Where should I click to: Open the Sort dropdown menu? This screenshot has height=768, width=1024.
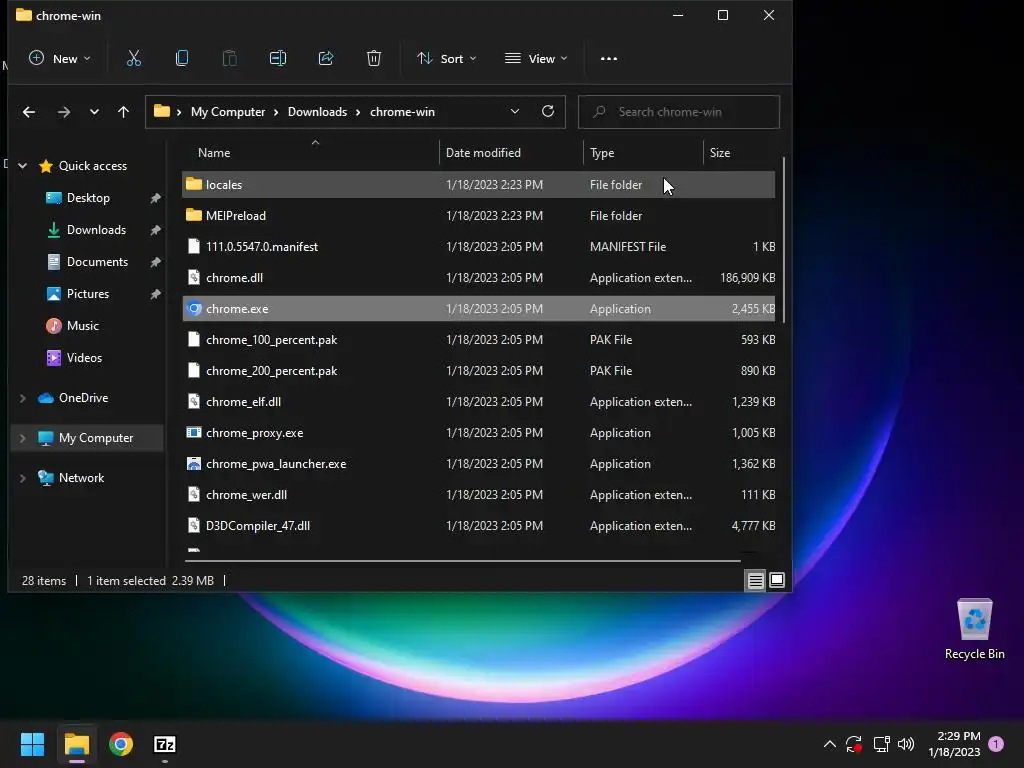coord(447,59)
